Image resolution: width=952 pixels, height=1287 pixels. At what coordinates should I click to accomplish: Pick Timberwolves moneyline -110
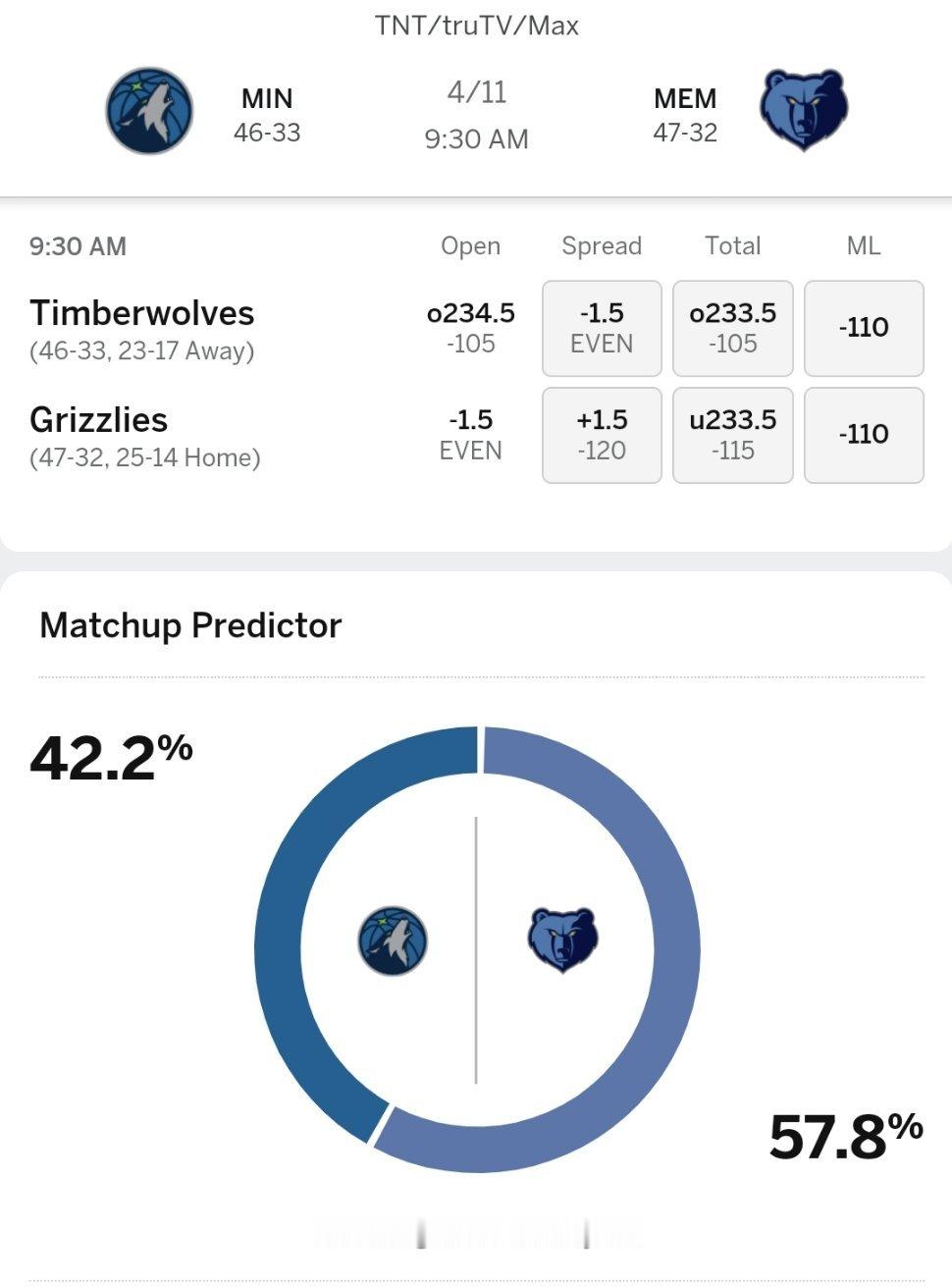coord(864,328)
